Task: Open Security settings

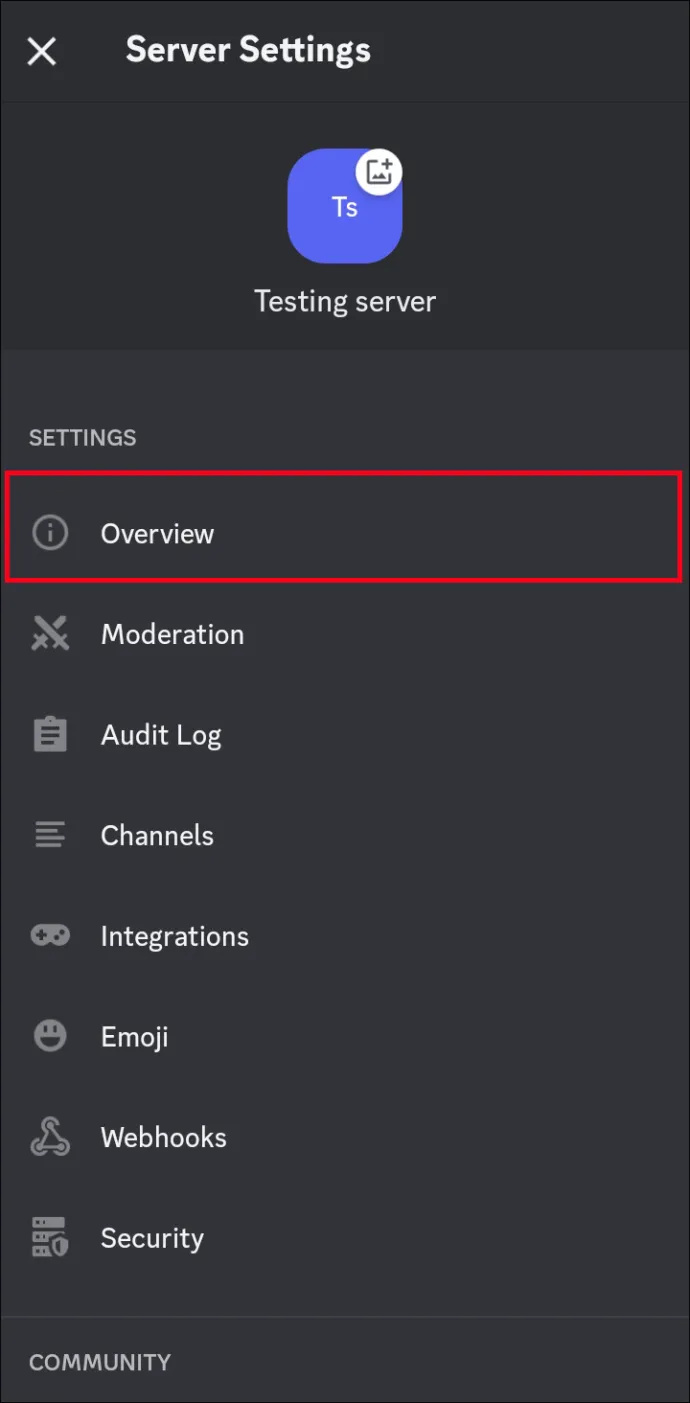Action: click(345, 1237)
